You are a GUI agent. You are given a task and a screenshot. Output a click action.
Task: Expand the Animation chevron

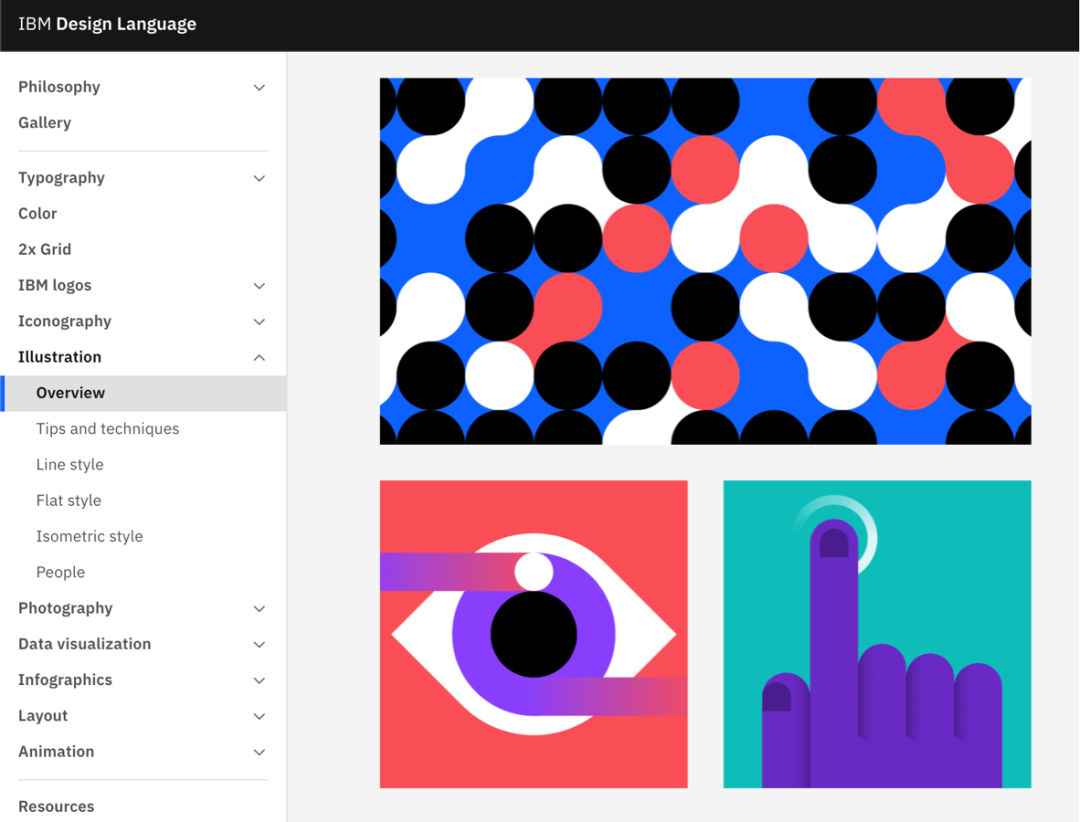259,752
